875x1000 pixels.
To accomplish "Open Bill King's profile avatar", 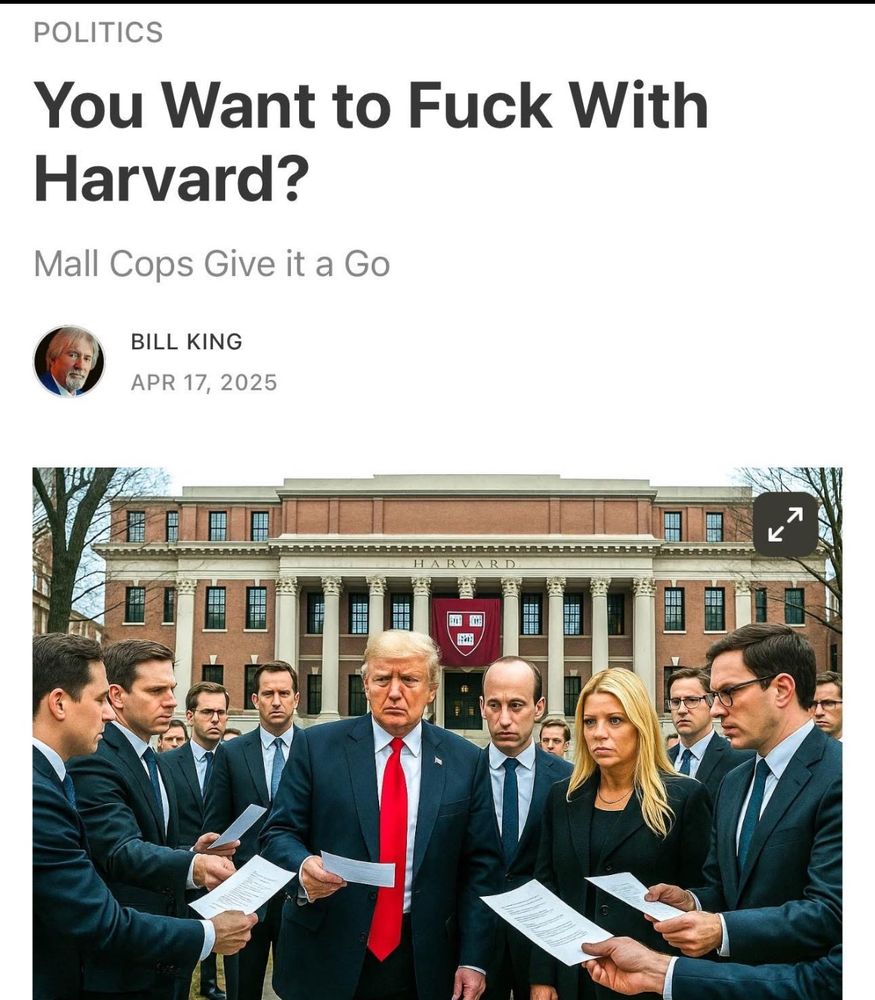I will [69, 361].
